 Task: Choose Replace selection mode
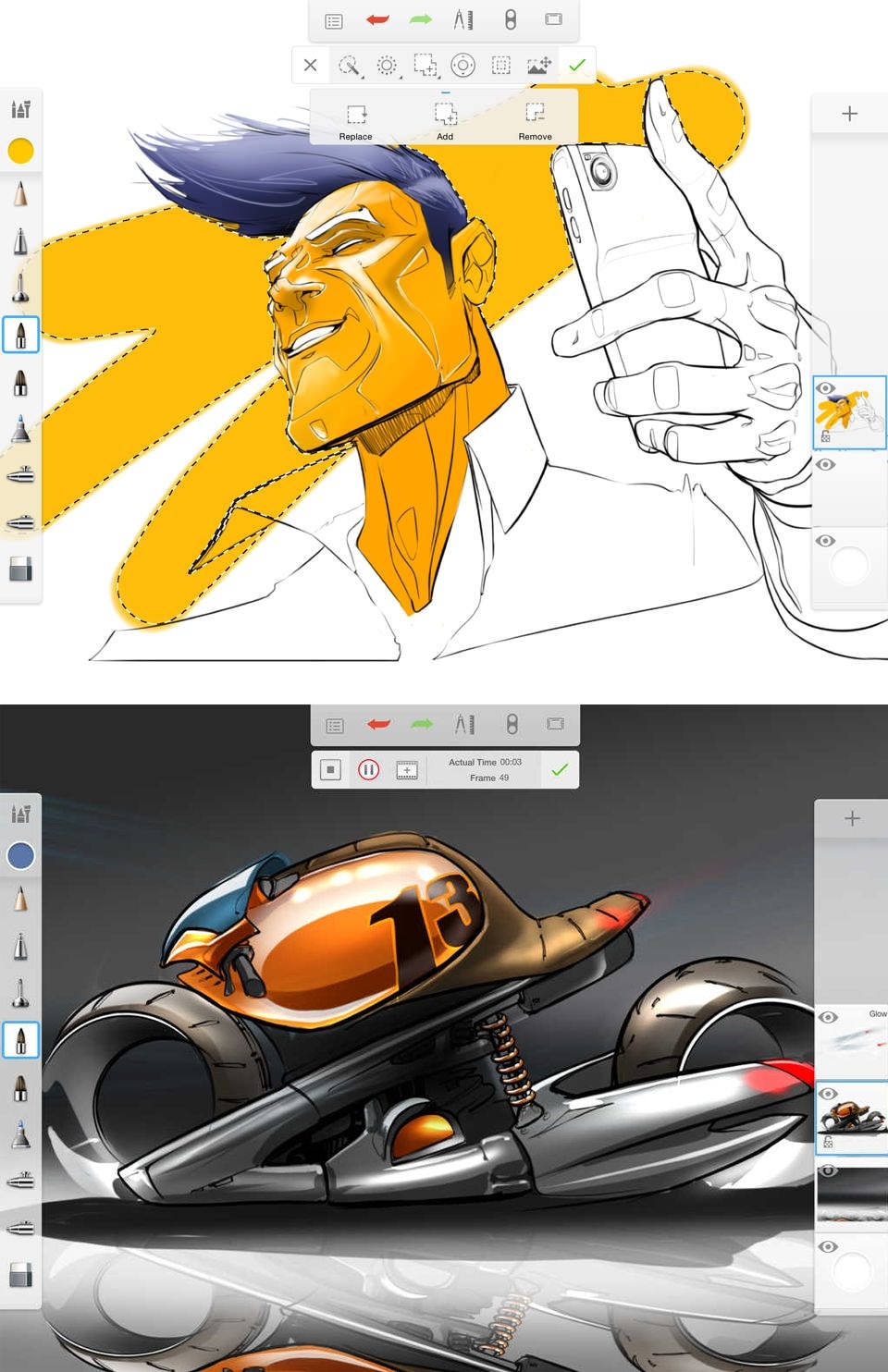355,121
